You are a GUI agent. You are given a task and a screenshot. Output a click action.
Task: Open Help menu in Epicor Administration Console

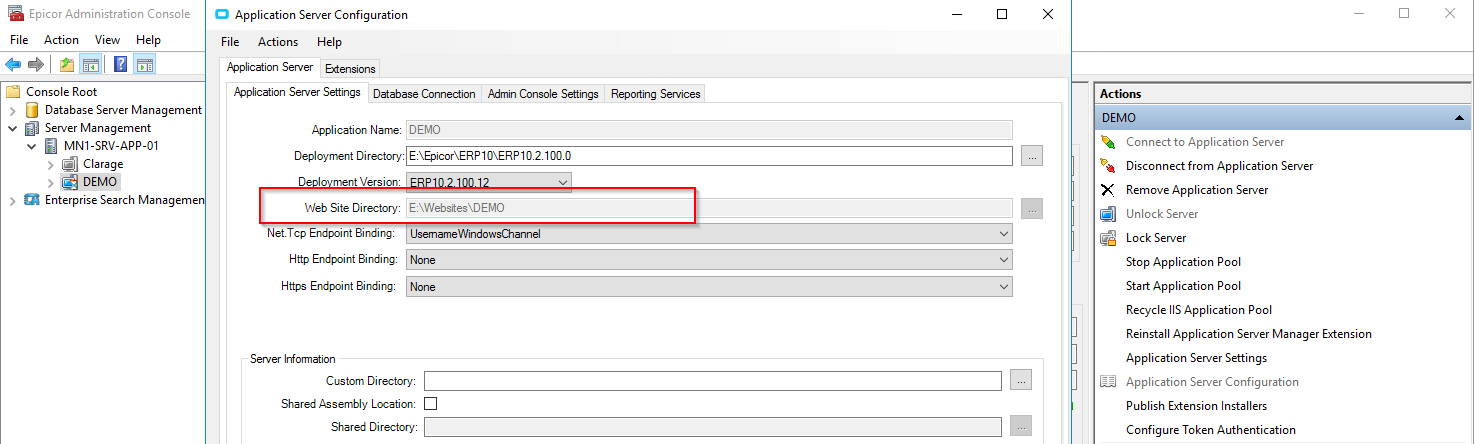pos(148,40)
